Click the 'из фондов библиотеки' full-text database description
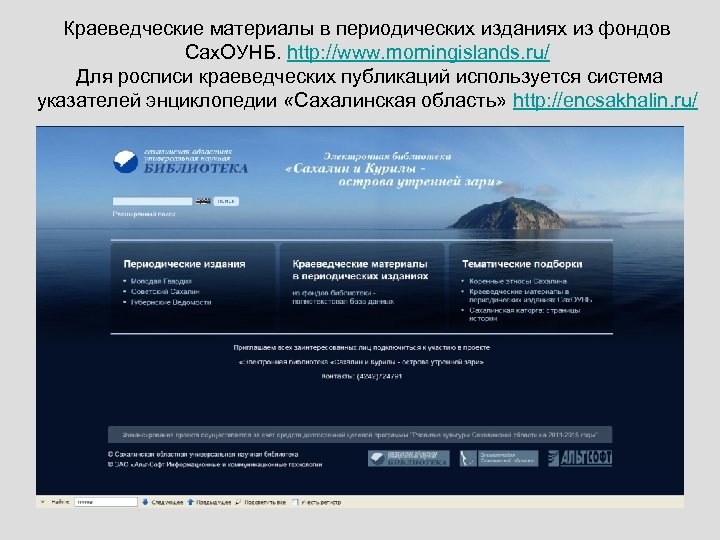The width and height of the screenshot is (720, 540). pos(343,297)
